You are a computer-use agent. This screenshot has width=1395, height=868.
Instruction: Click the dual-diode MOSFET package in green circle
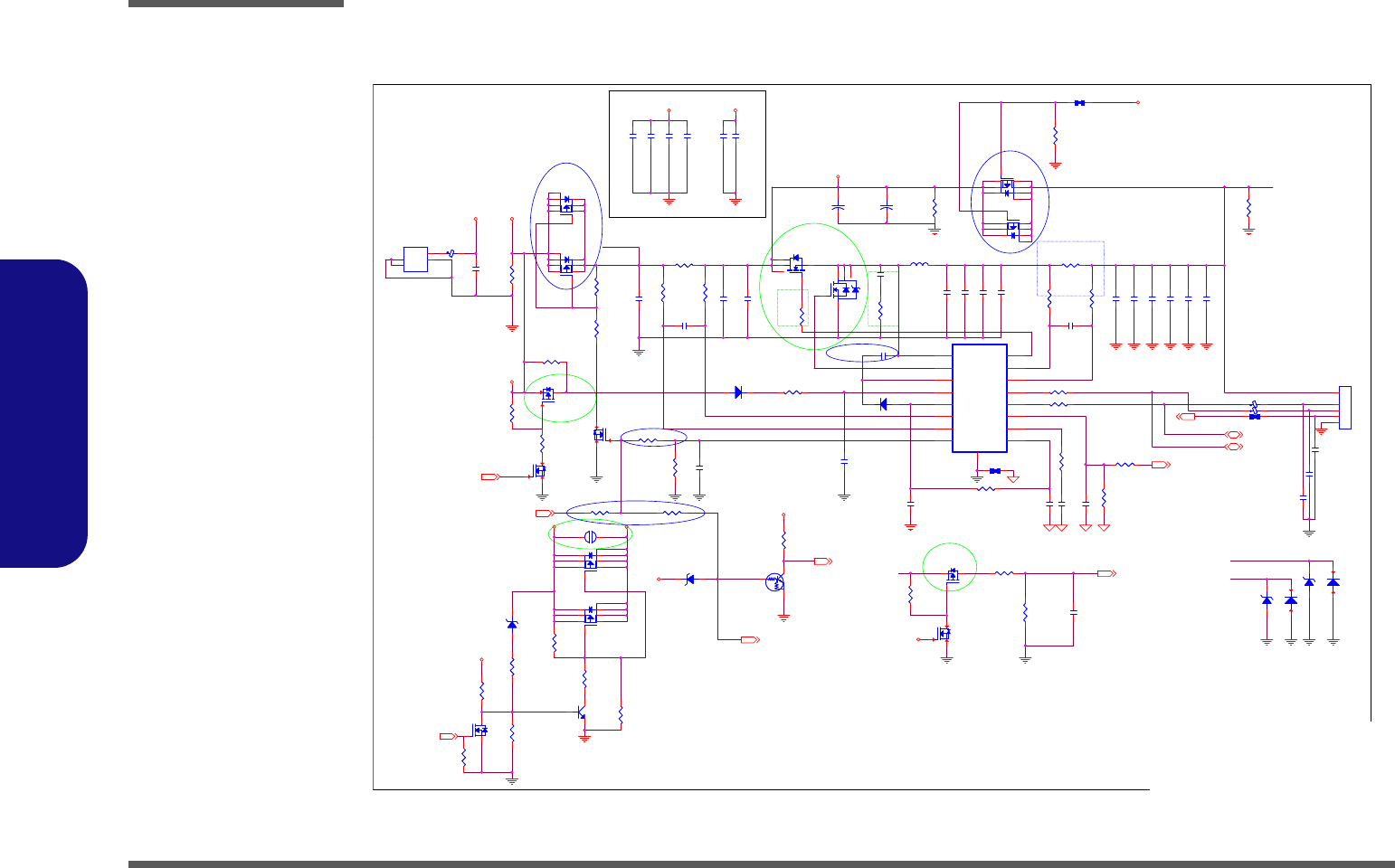845,289
